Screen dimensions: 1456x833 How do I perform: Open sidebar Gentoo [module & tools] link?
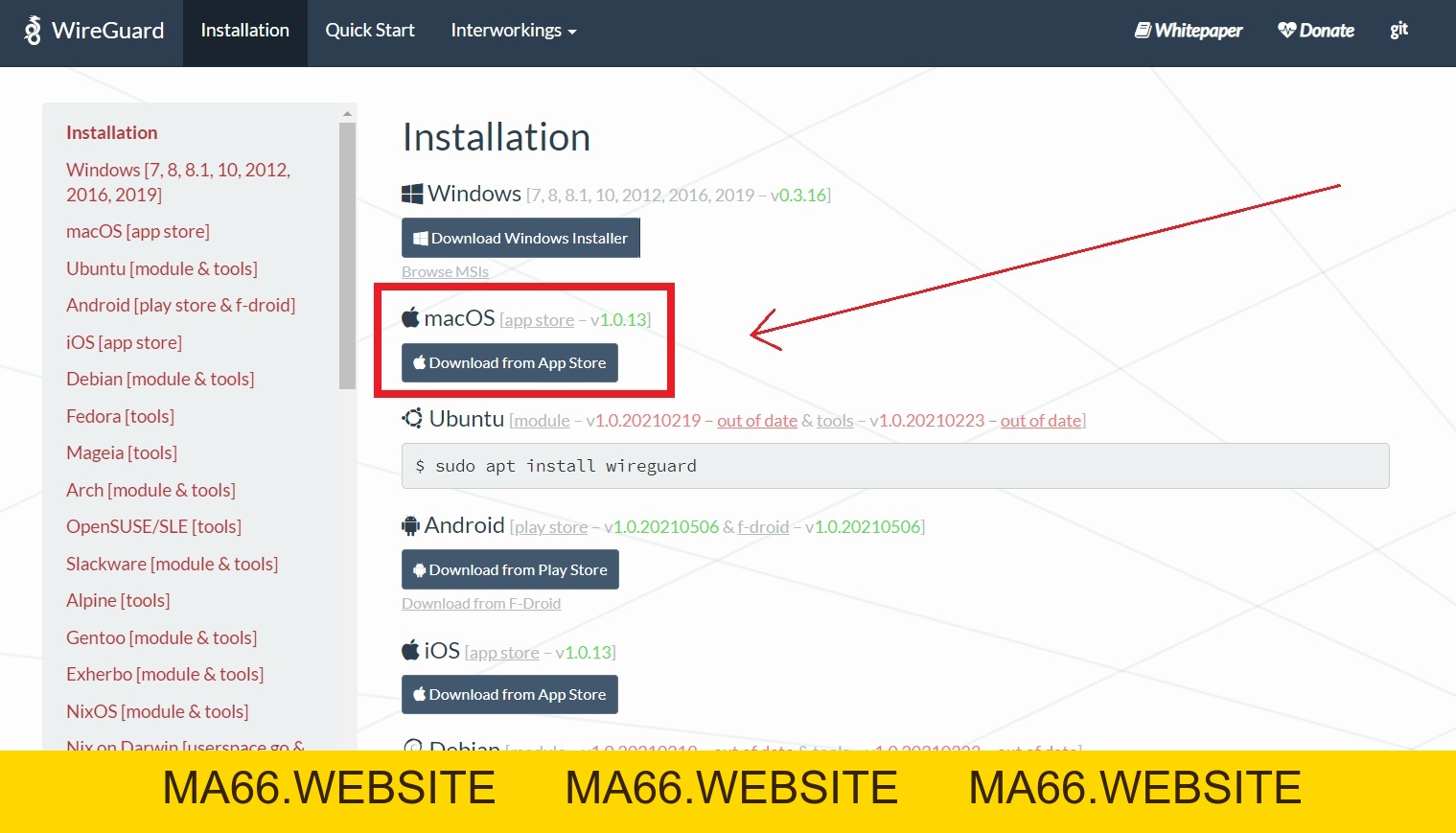(162, 637)
